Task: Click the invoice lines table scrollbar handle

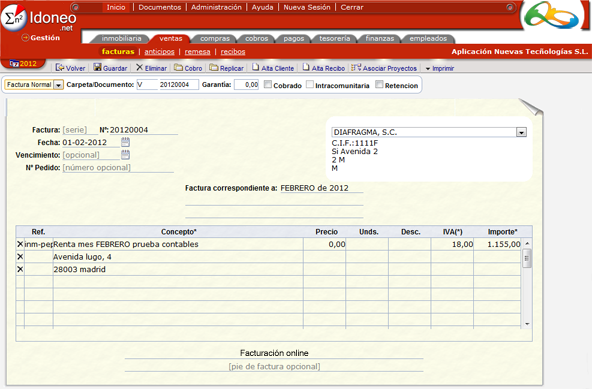Action: (x=527, y=259)
